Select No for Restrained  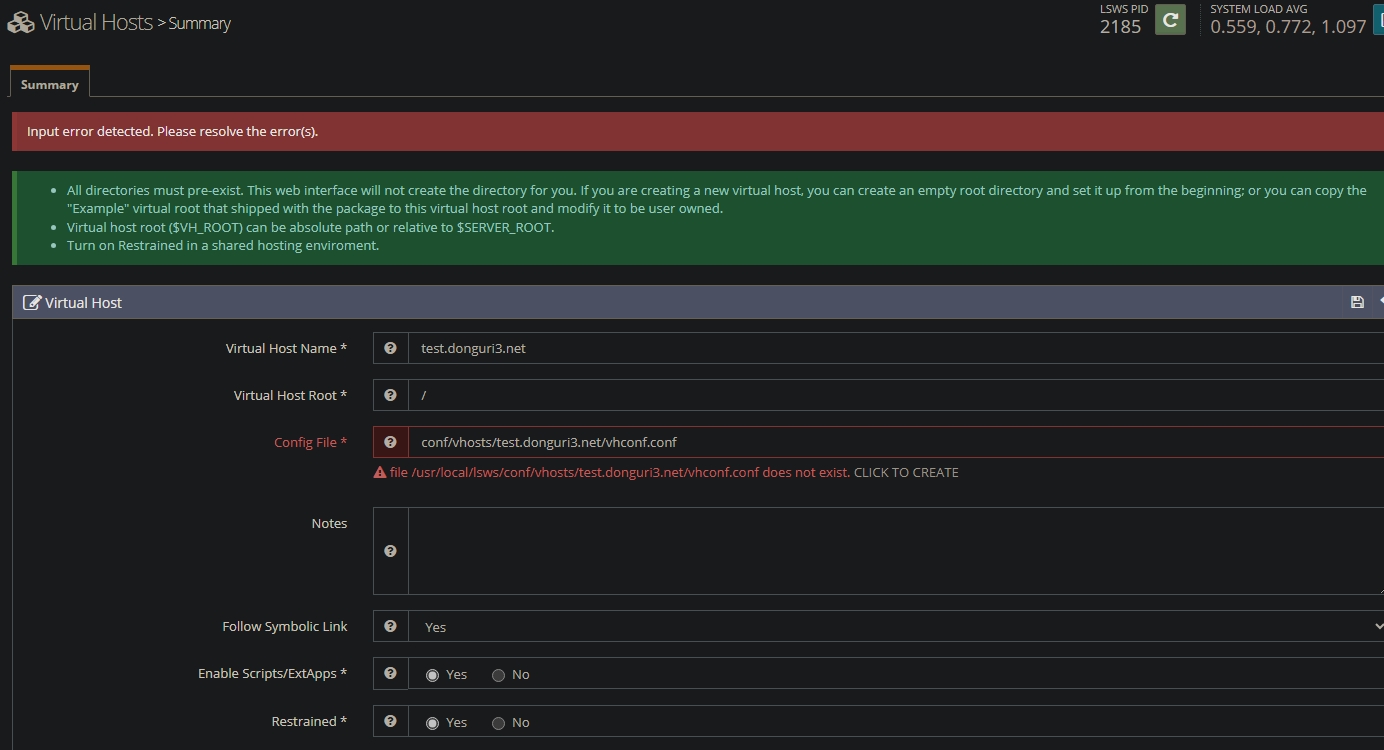click(498, 723)
